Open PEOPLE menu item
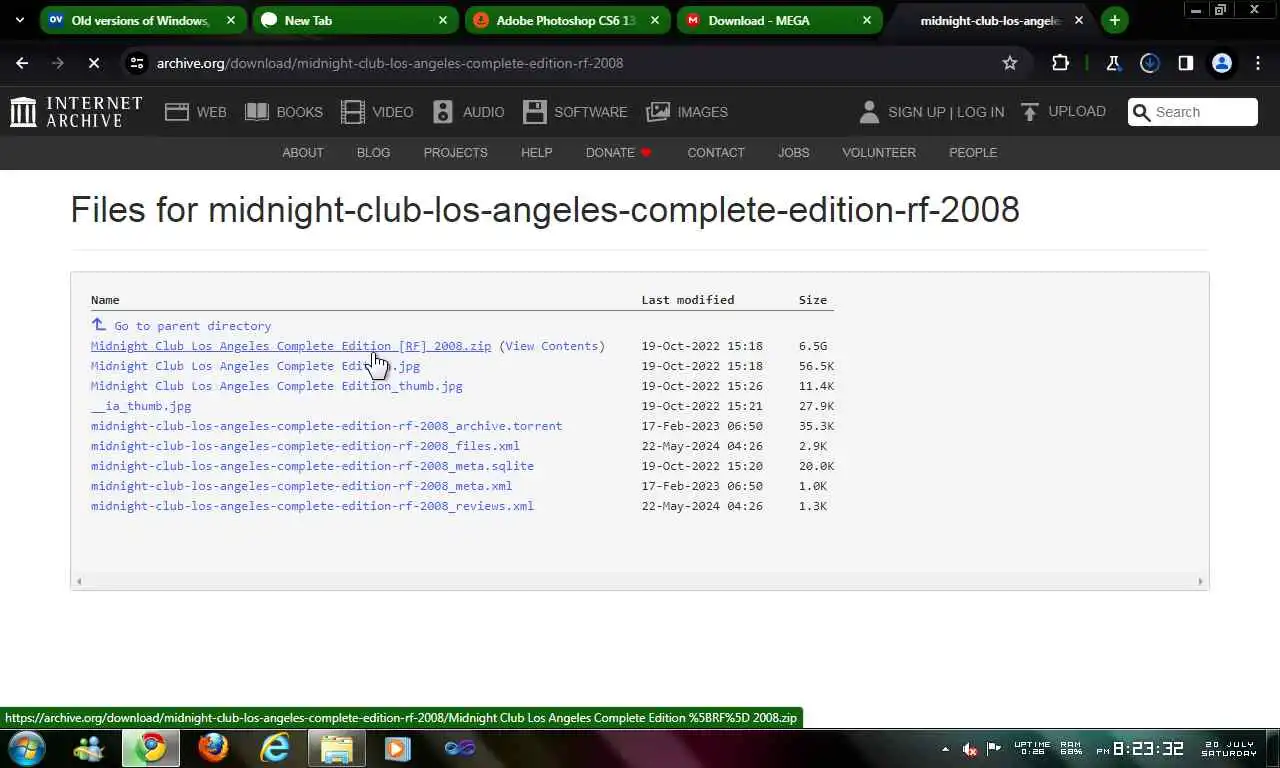 click(973, 153)
